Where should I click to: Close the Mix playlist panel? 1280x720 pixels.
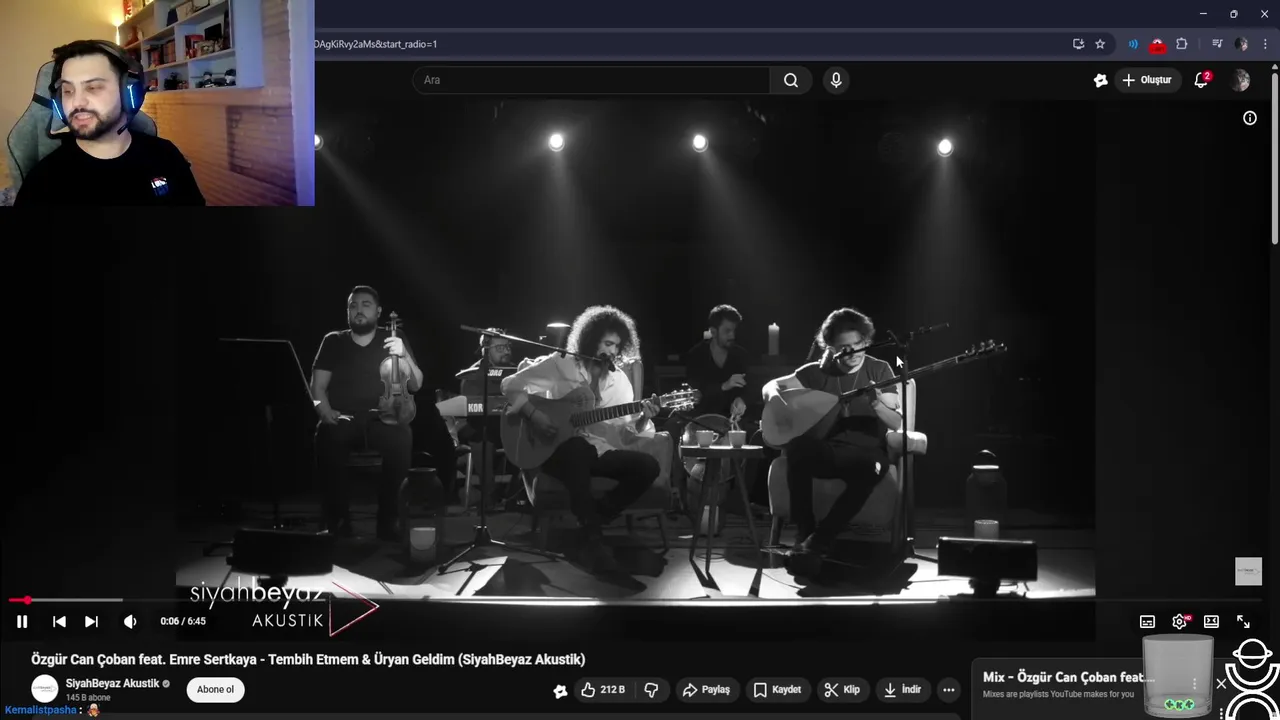(1221, 684)
